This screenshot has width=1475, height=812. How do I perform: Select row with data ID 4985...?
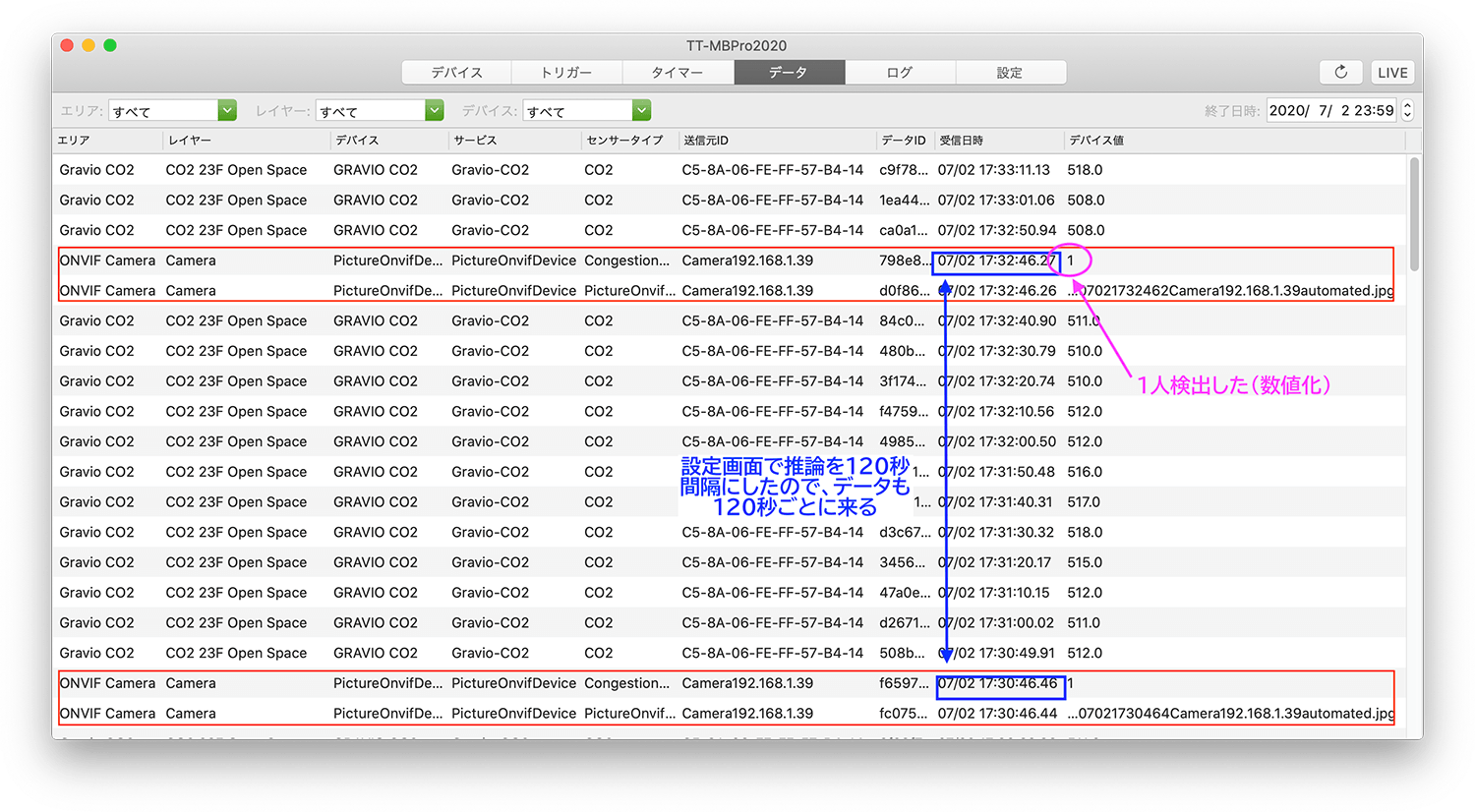[730, 441]
